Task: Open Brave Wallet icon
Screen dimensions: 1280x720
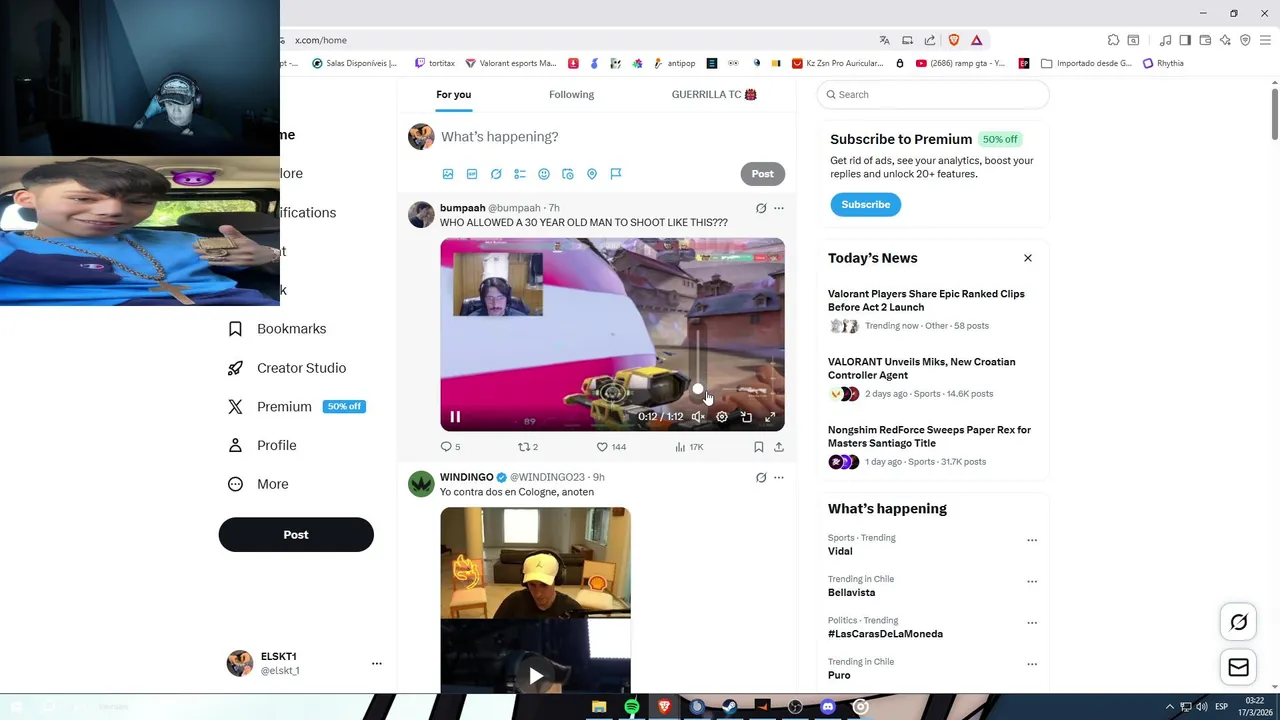Action: (1205, 40)
